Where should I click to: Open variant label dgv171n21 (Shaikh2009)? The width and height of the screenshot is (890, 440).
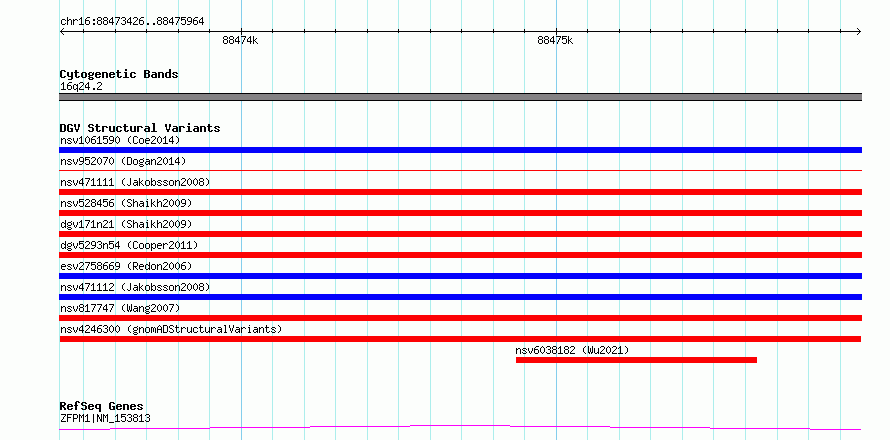pos(126,224)
